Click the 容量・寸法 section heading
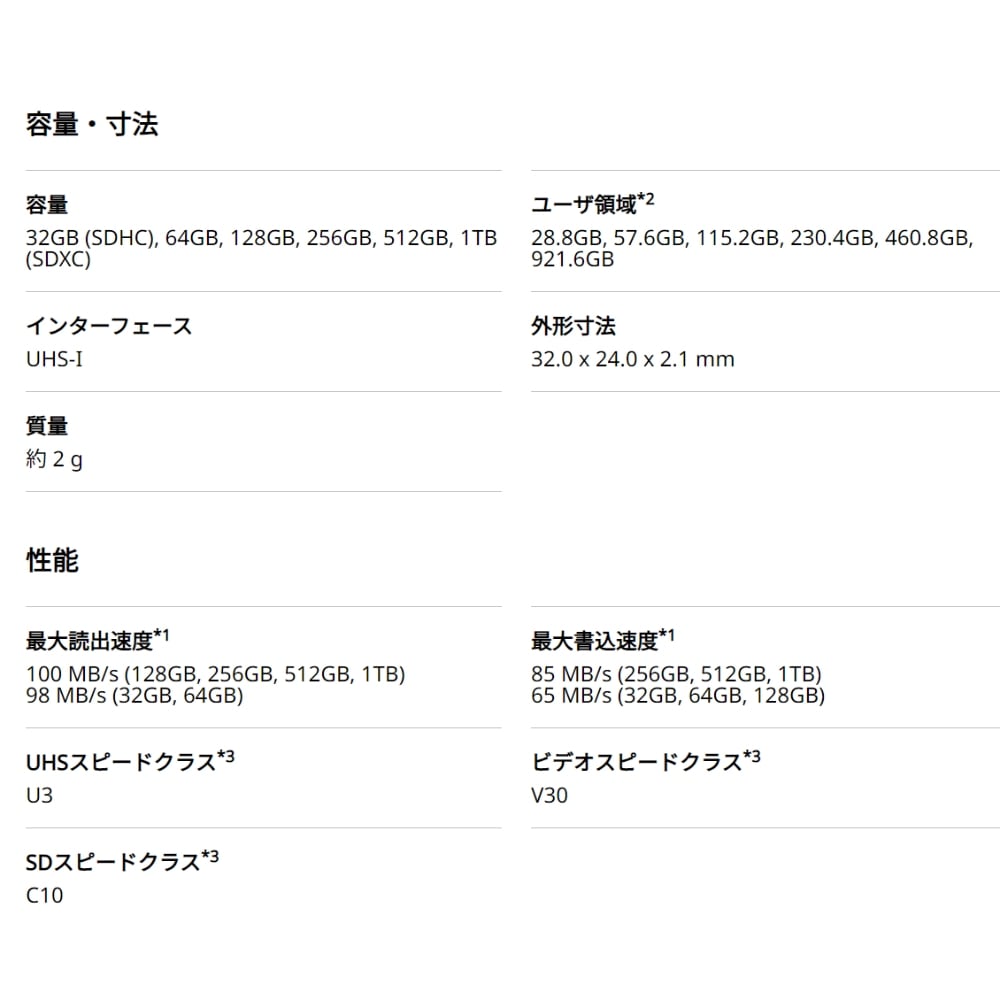This screenshot has width=1000, height=1000. point(92,125)
